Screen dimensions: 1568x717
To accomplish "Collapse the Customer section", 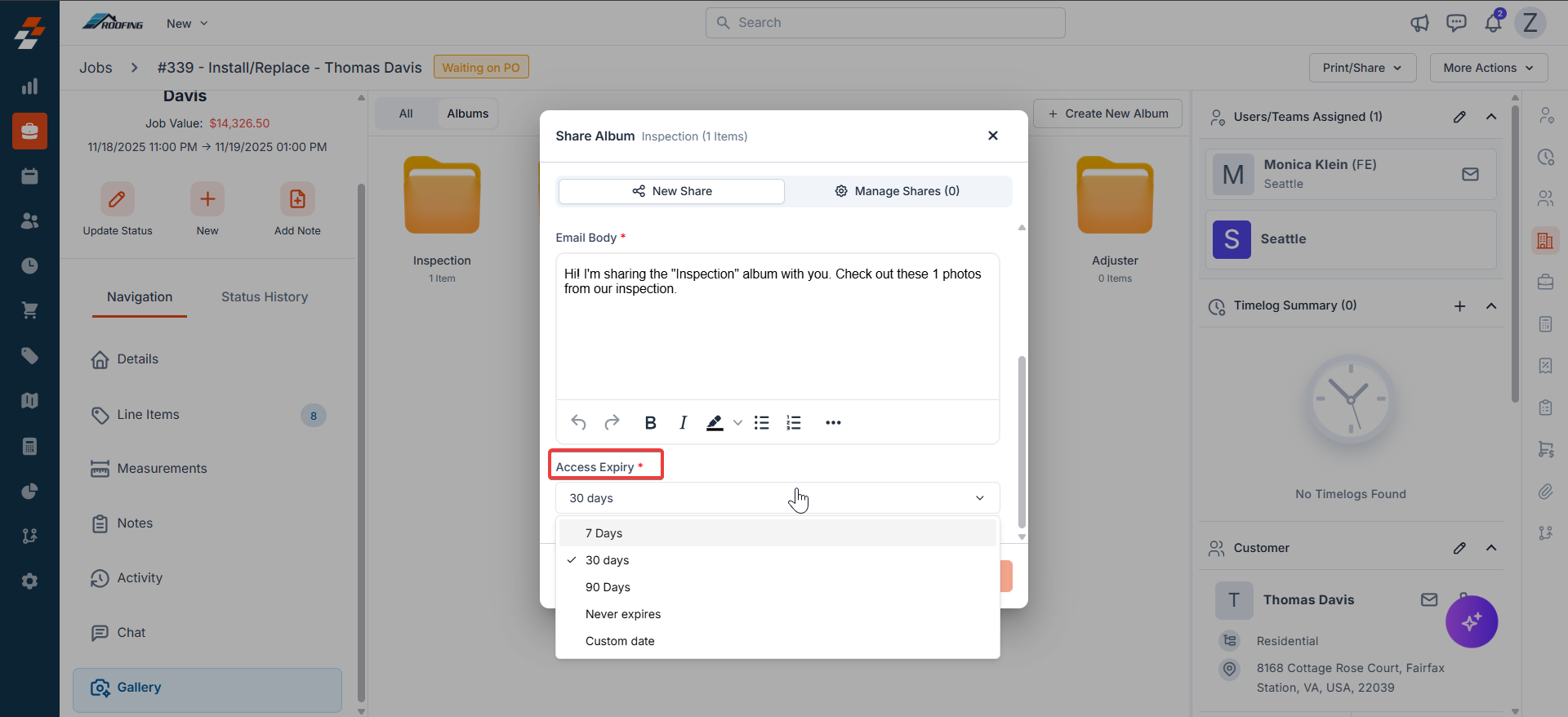I will click(x=1491, y=548).
